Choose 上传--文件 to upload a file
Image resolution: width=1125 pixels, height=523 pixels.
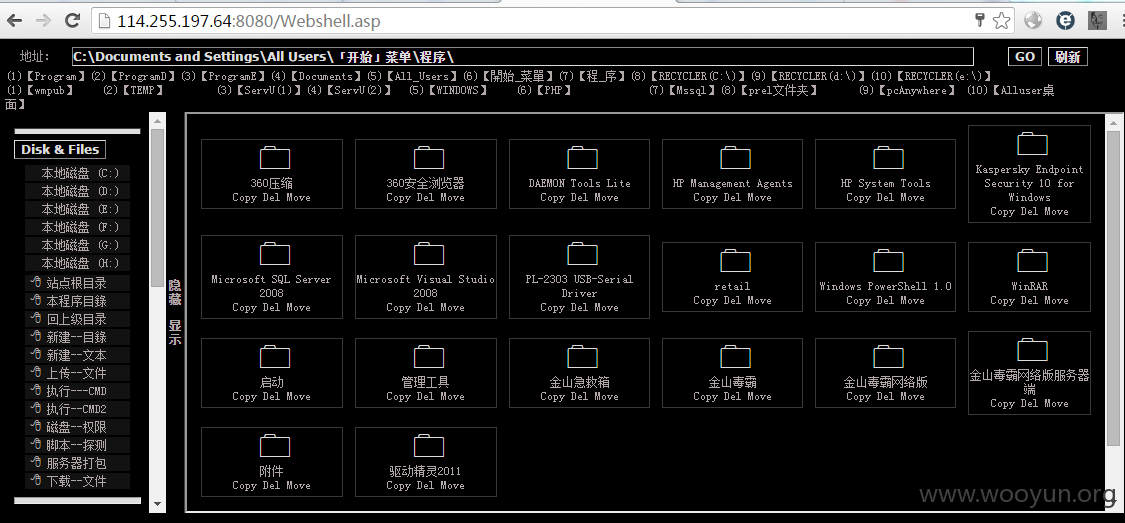pyautogui.click(x=77, y=372)
